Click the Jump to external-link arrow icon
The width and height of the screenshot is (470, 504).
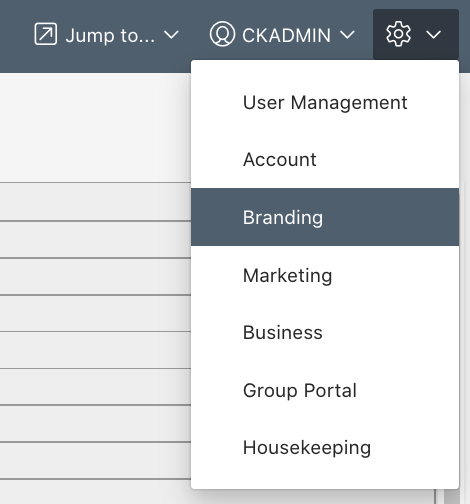pos(46,34)
